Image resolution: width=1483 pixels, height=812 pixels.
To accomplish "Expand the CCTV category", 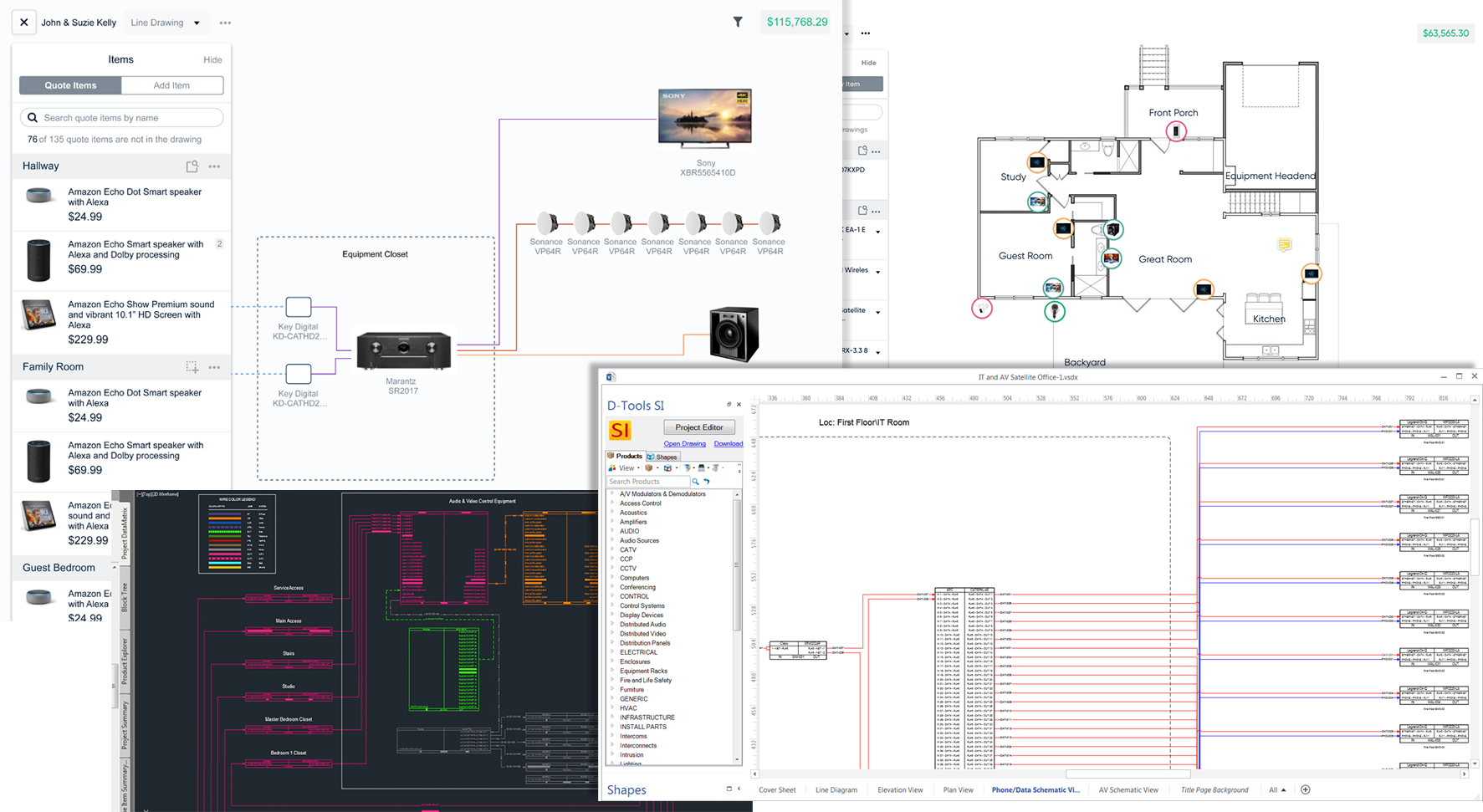I will coord(612,569).
